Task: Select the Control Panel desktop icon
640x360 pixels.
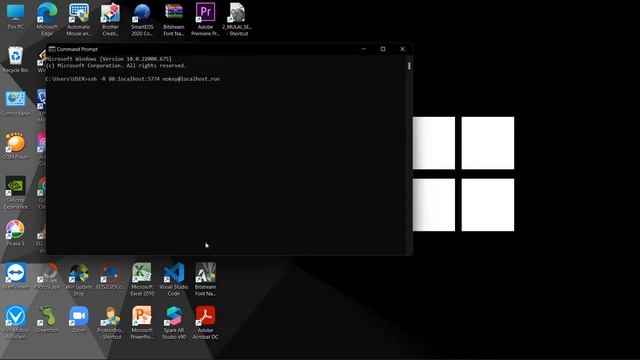Action: [x=16, y=103]
